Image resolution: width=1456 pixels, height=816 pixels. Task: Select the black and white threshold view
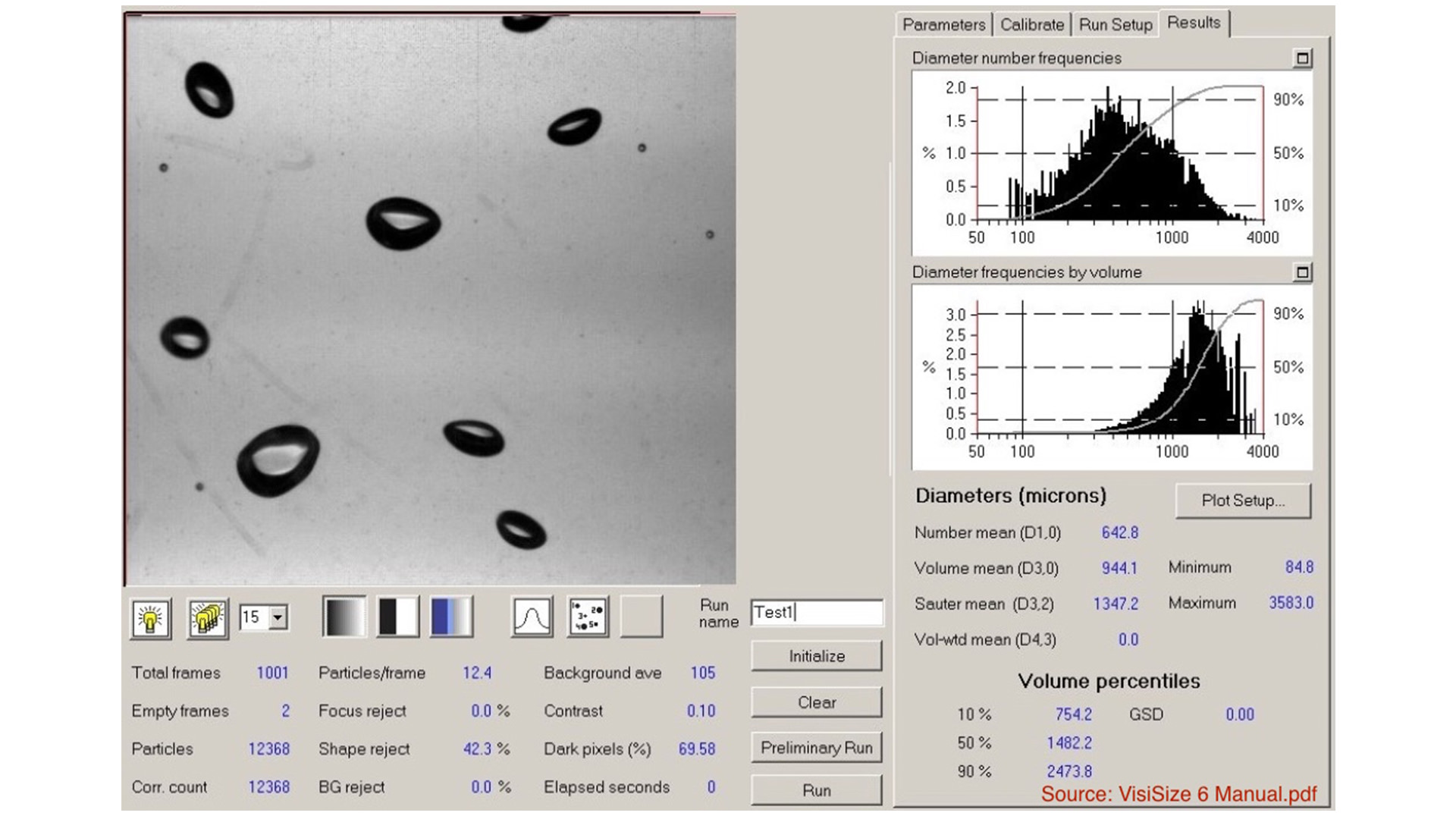398,617
